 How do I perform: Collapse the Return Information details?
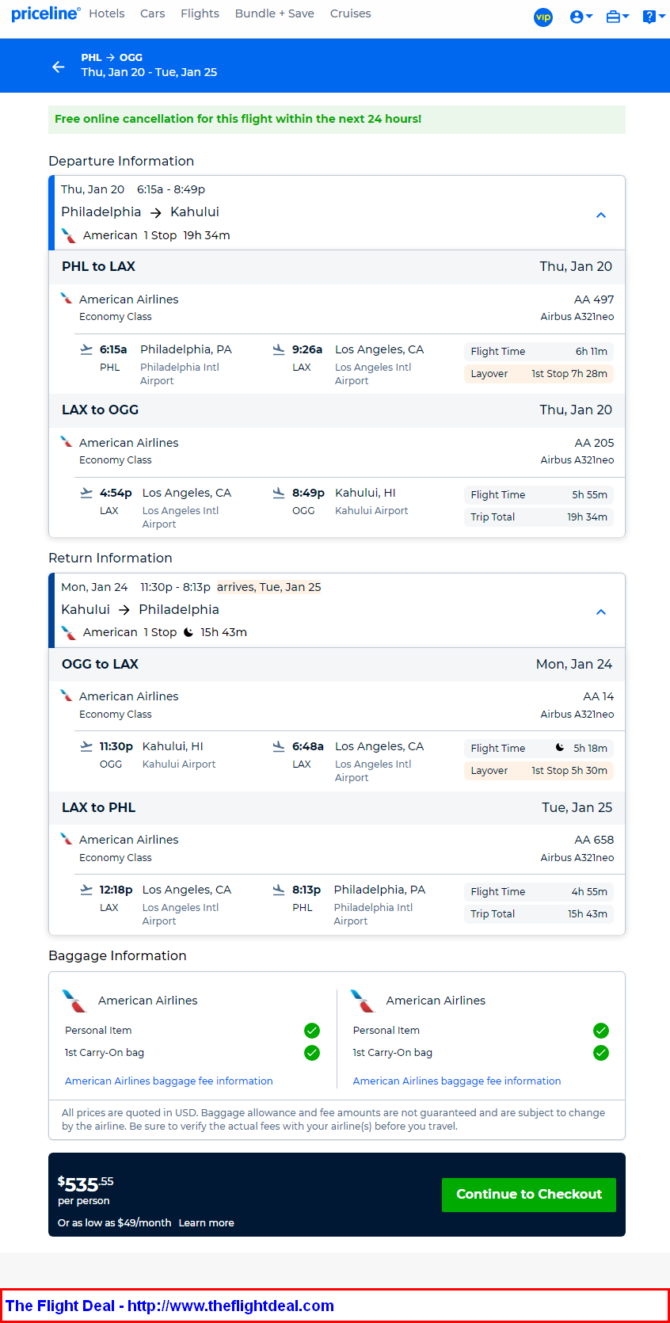601,612
